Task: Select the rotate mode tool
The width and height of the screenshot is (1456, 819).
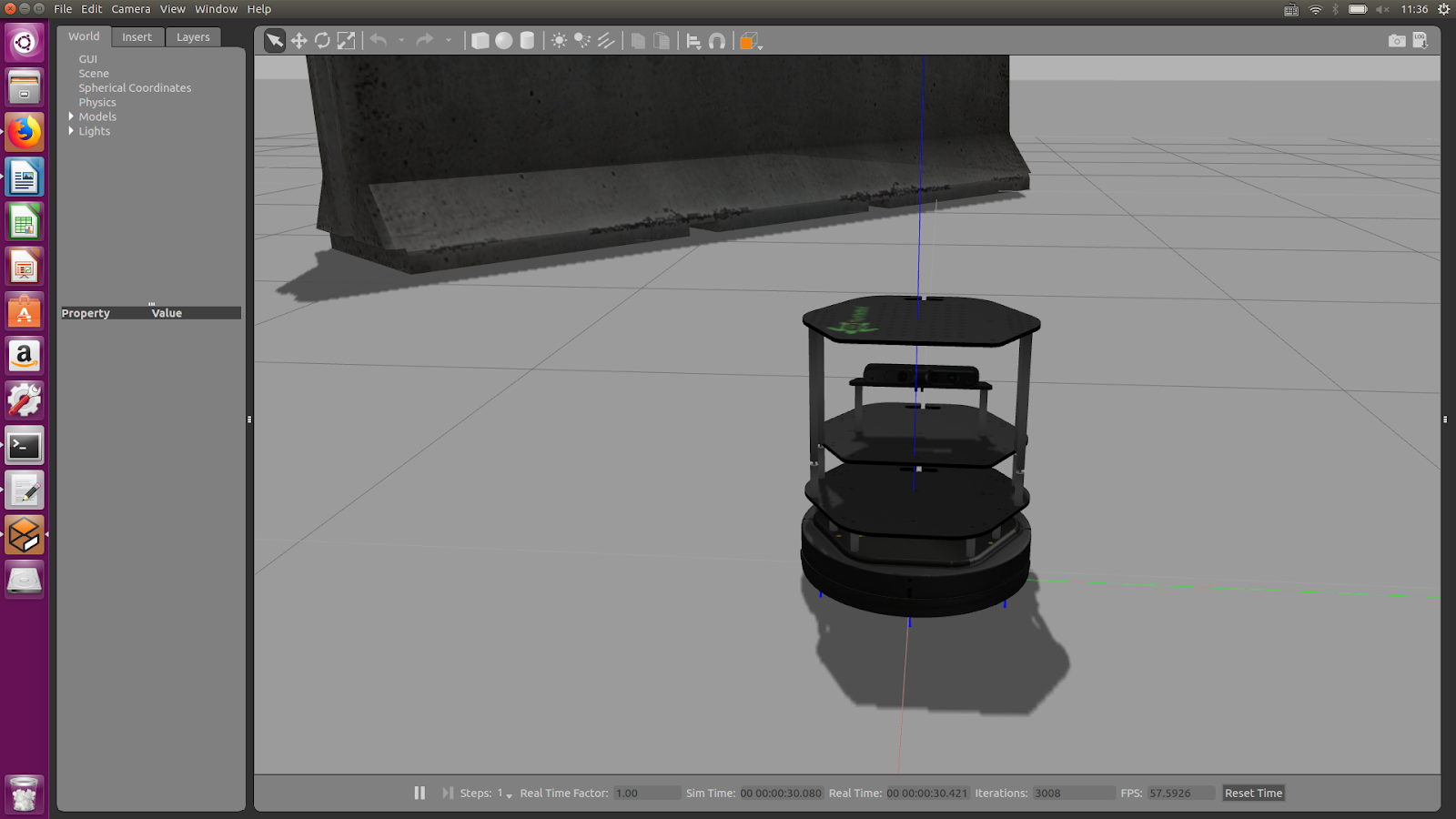Action: (322, 41)
